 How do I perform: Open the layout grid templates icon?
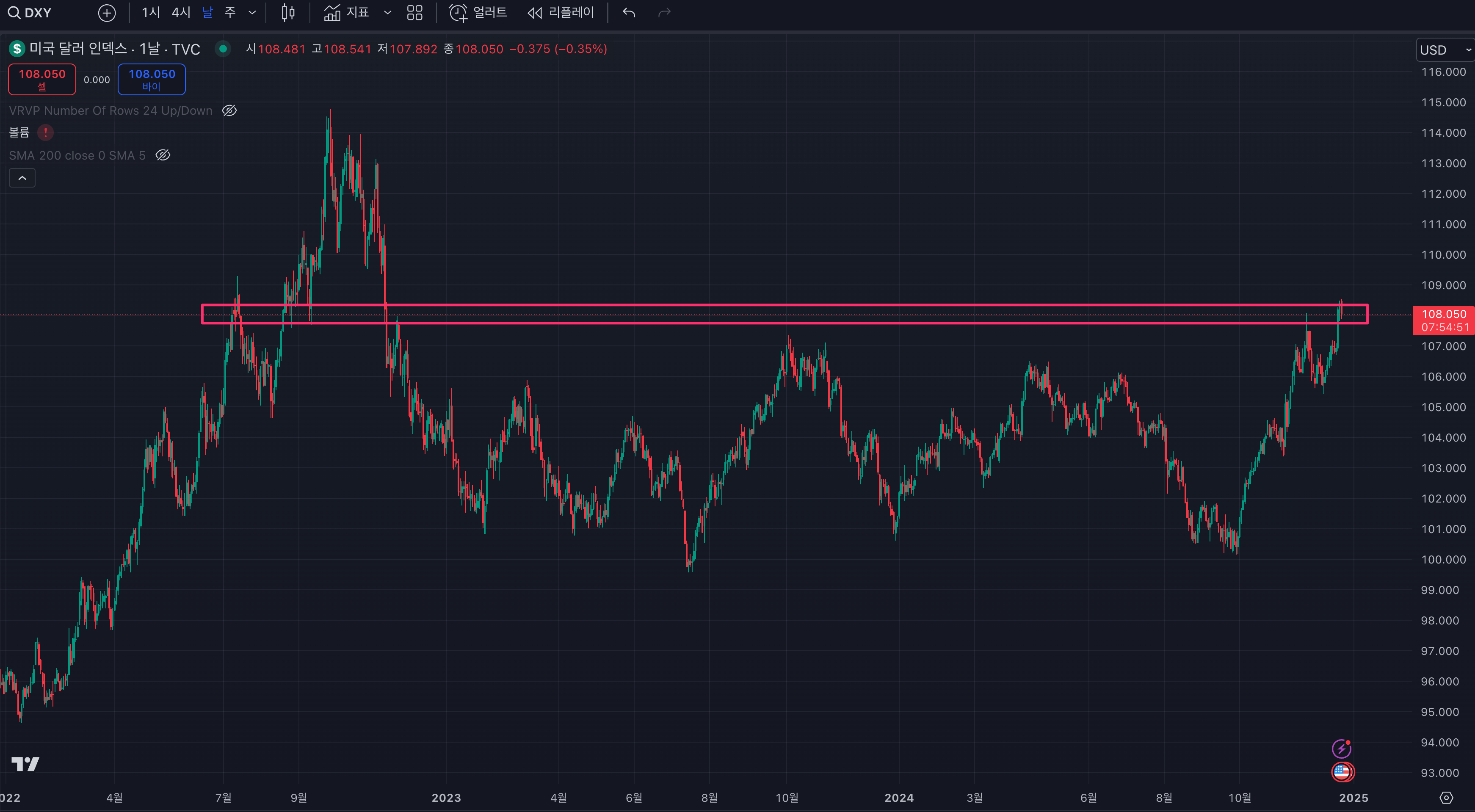click(414, 13)
